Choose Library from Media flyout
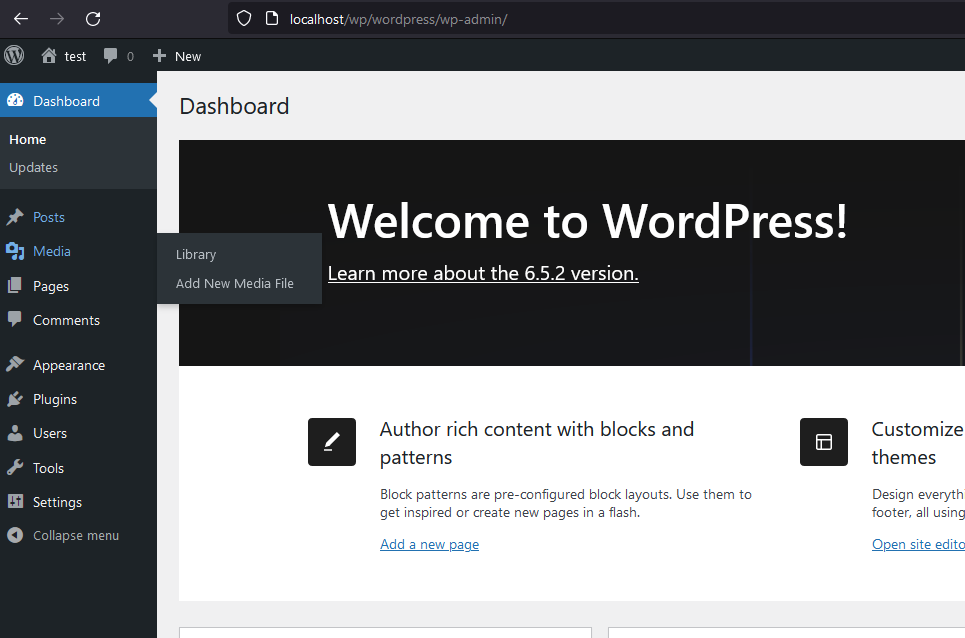This screenshot has width=965, height=638. (x=196, y=255)
